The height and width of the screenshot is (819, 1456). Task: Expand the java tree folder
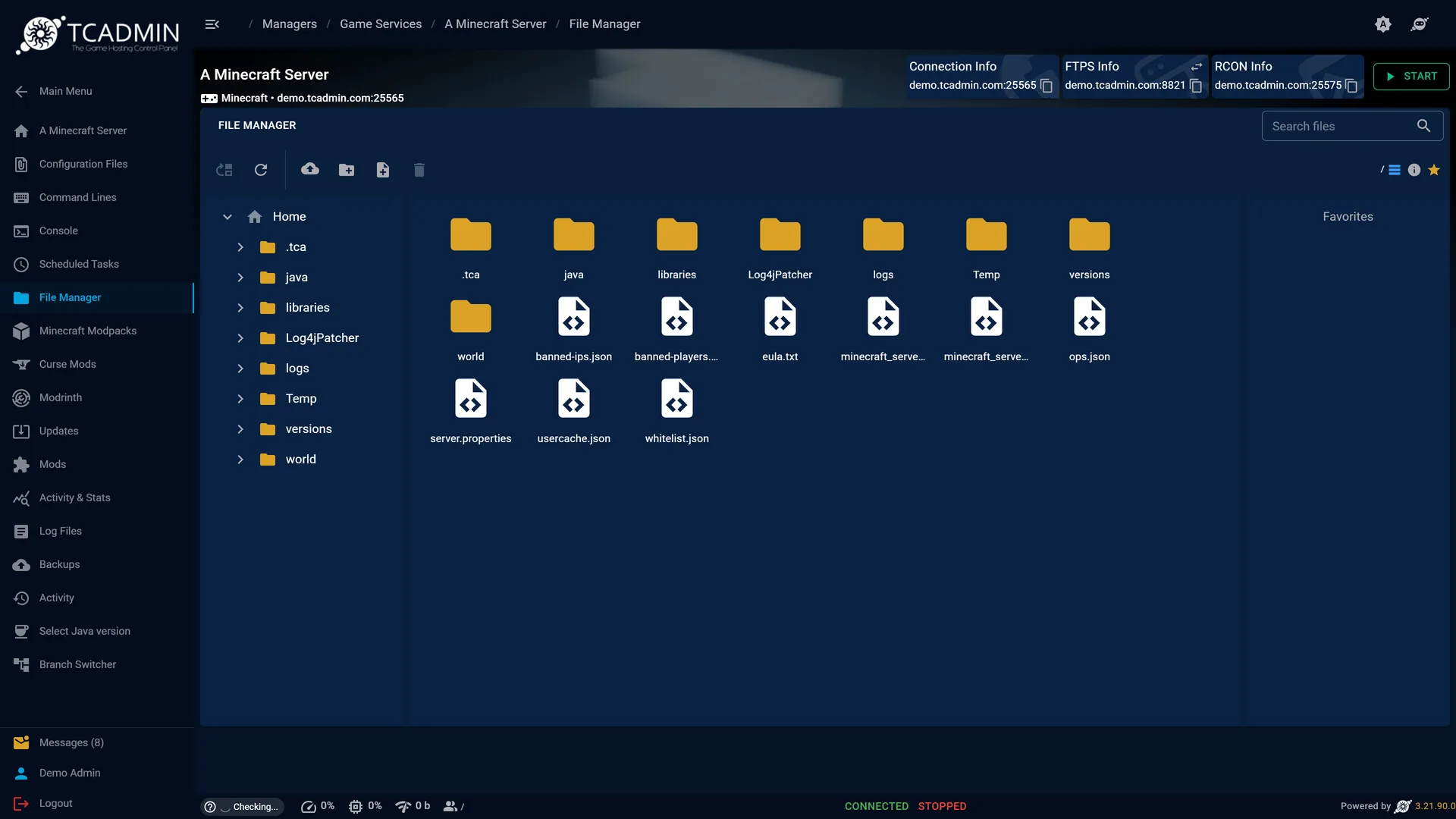tap(240, 278)
